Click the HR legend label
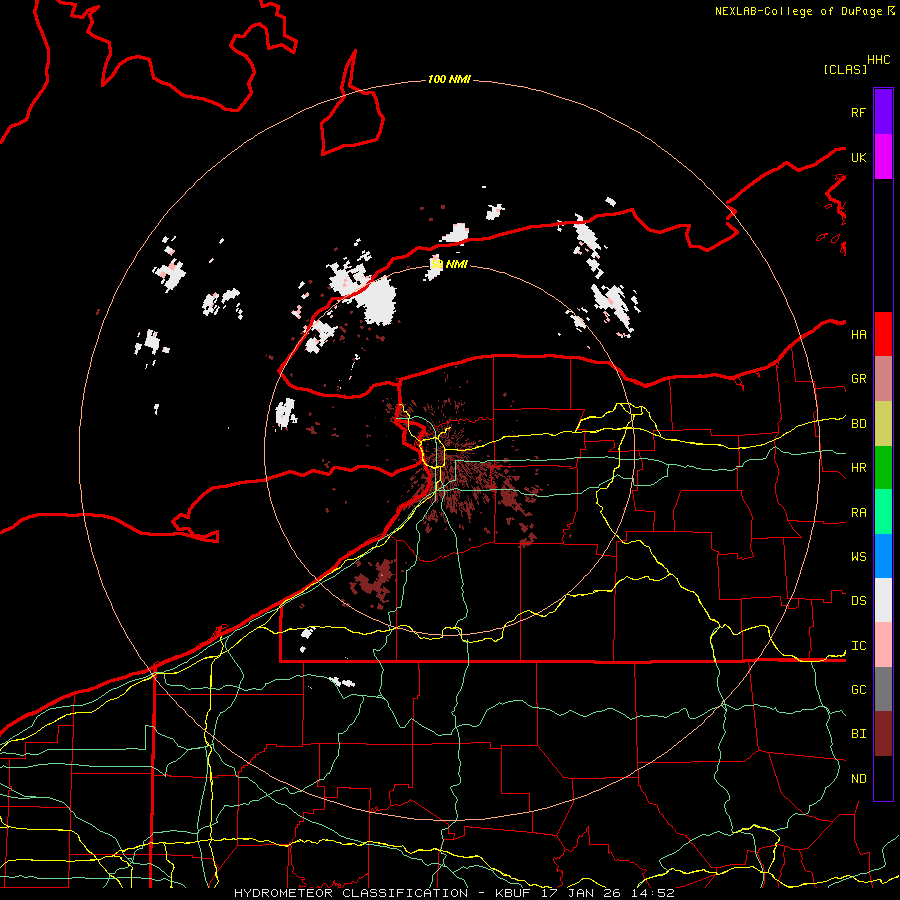This screenshot has width=900, height=900. [858, 468]
